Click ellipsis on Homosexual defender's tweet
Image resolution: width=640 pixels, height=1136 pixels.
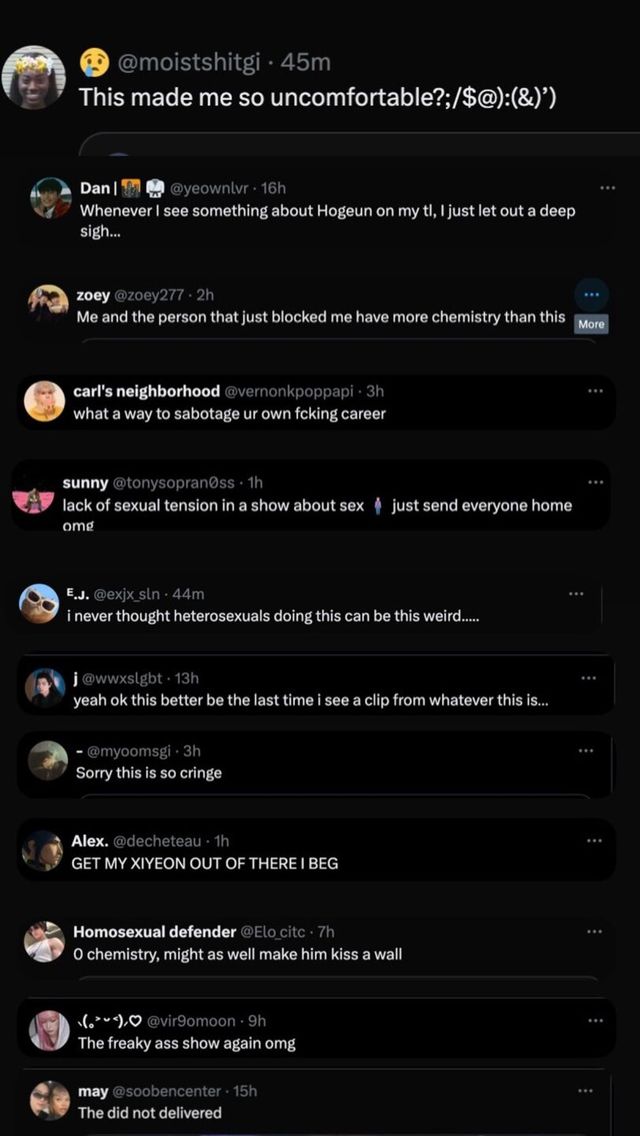[594, 931]
